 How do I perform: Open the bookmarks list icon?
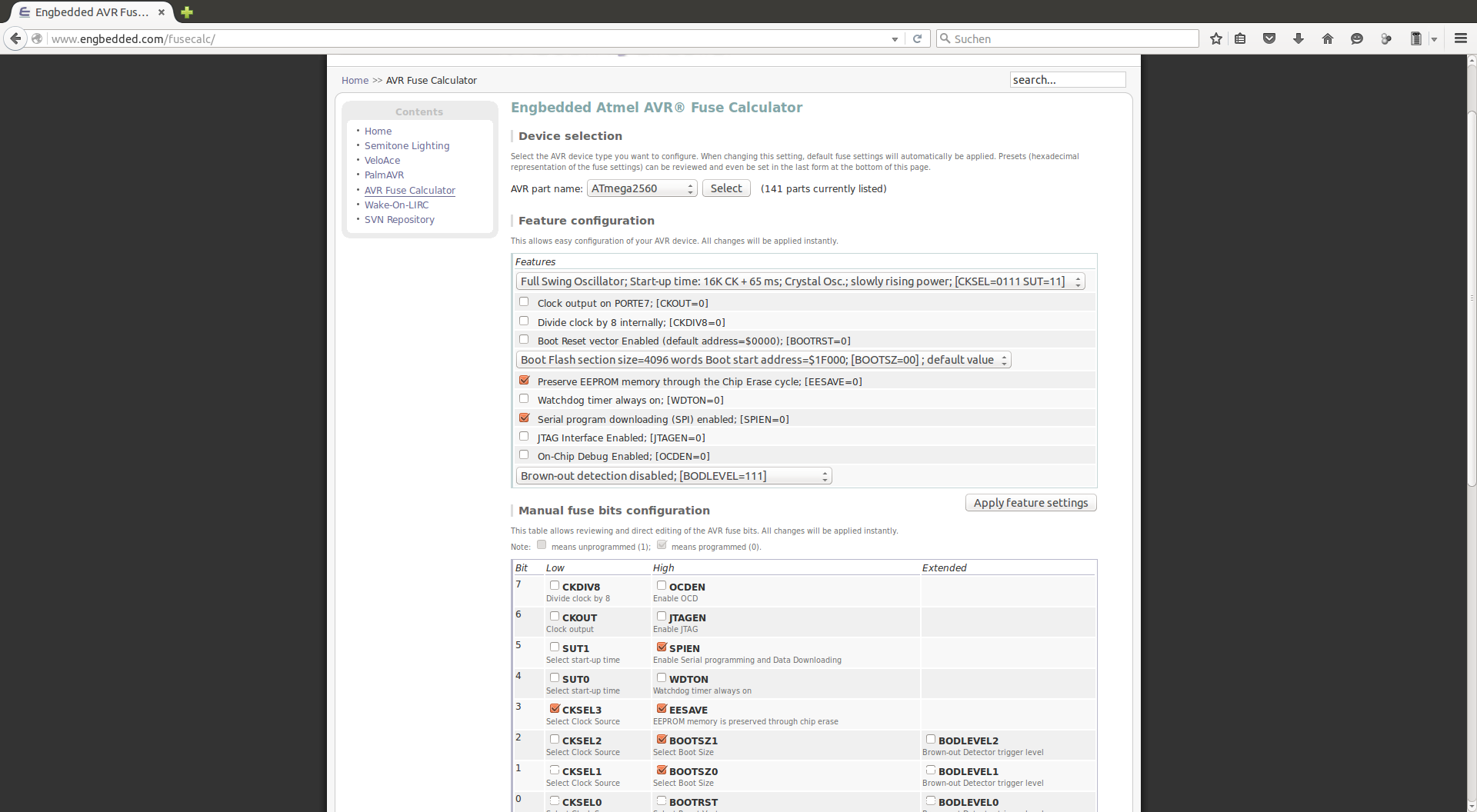(1240, 38)
